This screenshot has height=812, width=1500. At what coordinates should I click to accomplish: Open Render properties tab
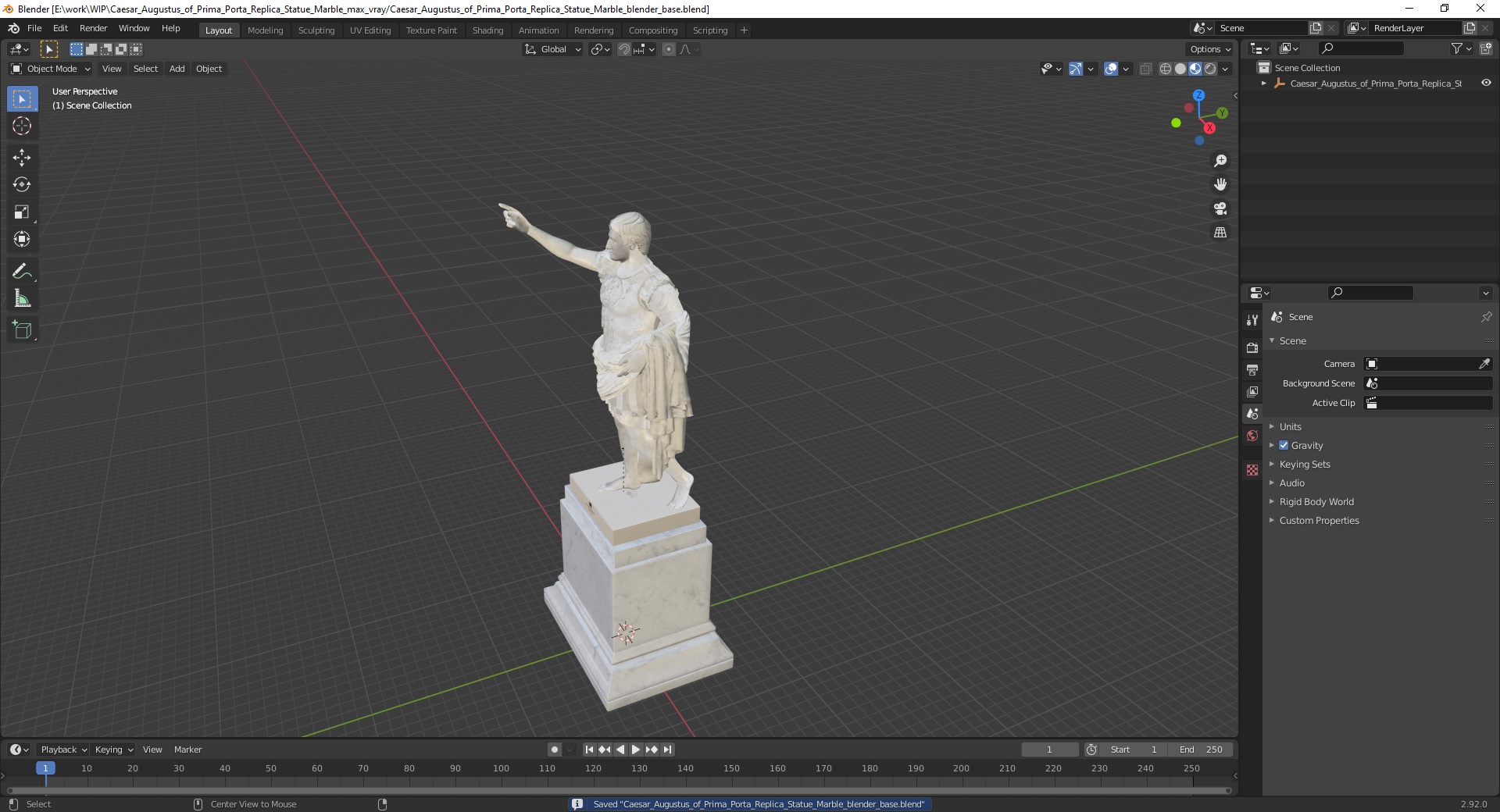pyautogui.click(x=1252, y=347)
